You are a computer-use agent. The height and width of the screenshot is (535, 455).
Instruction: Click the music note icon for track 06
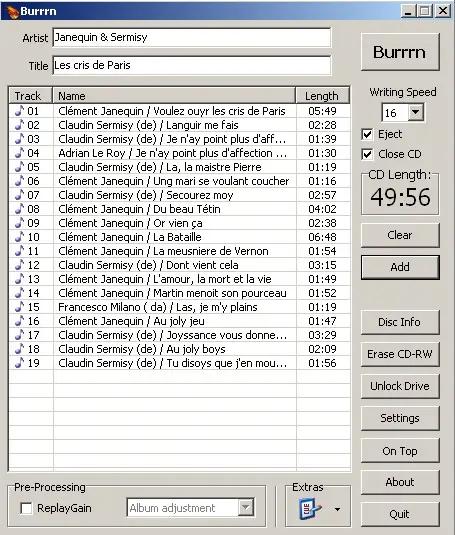click(x=20, y=180)
